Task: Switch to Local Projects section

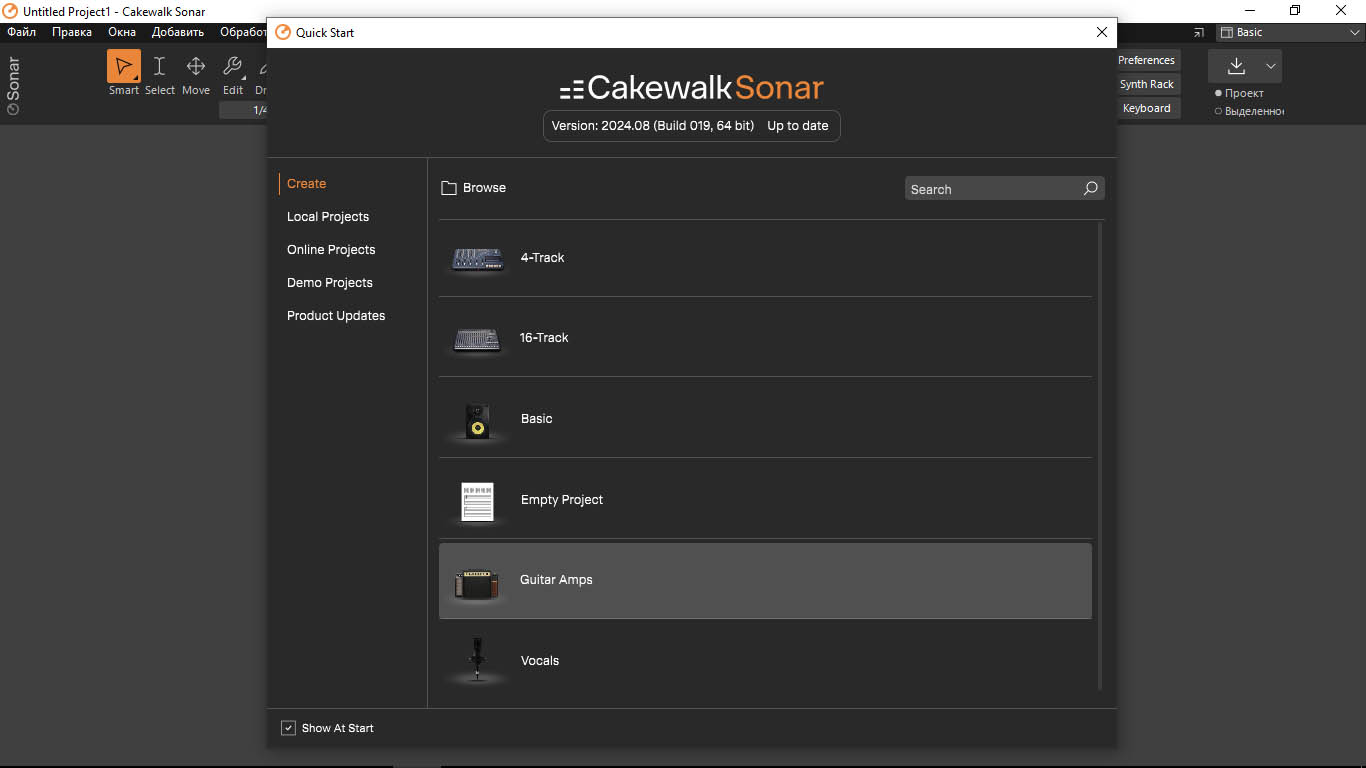Action: (x=328, y=216)
